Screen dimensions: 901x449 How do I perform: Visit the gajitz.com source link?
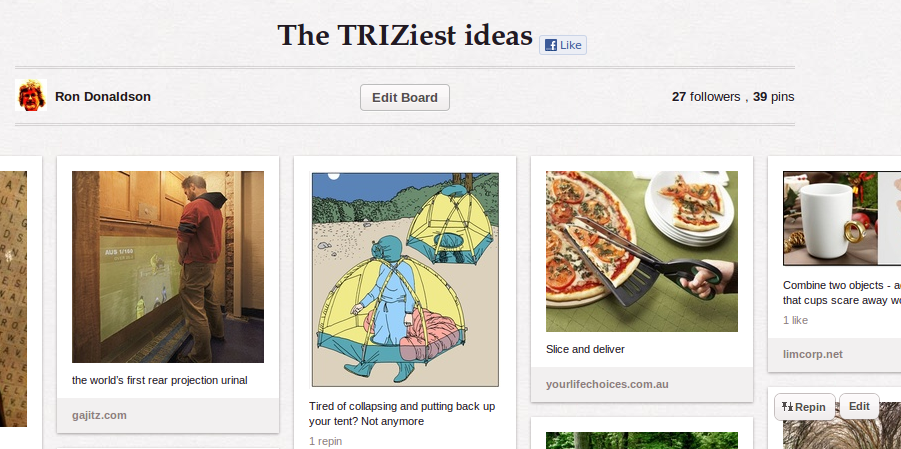(x=100, y=415)
